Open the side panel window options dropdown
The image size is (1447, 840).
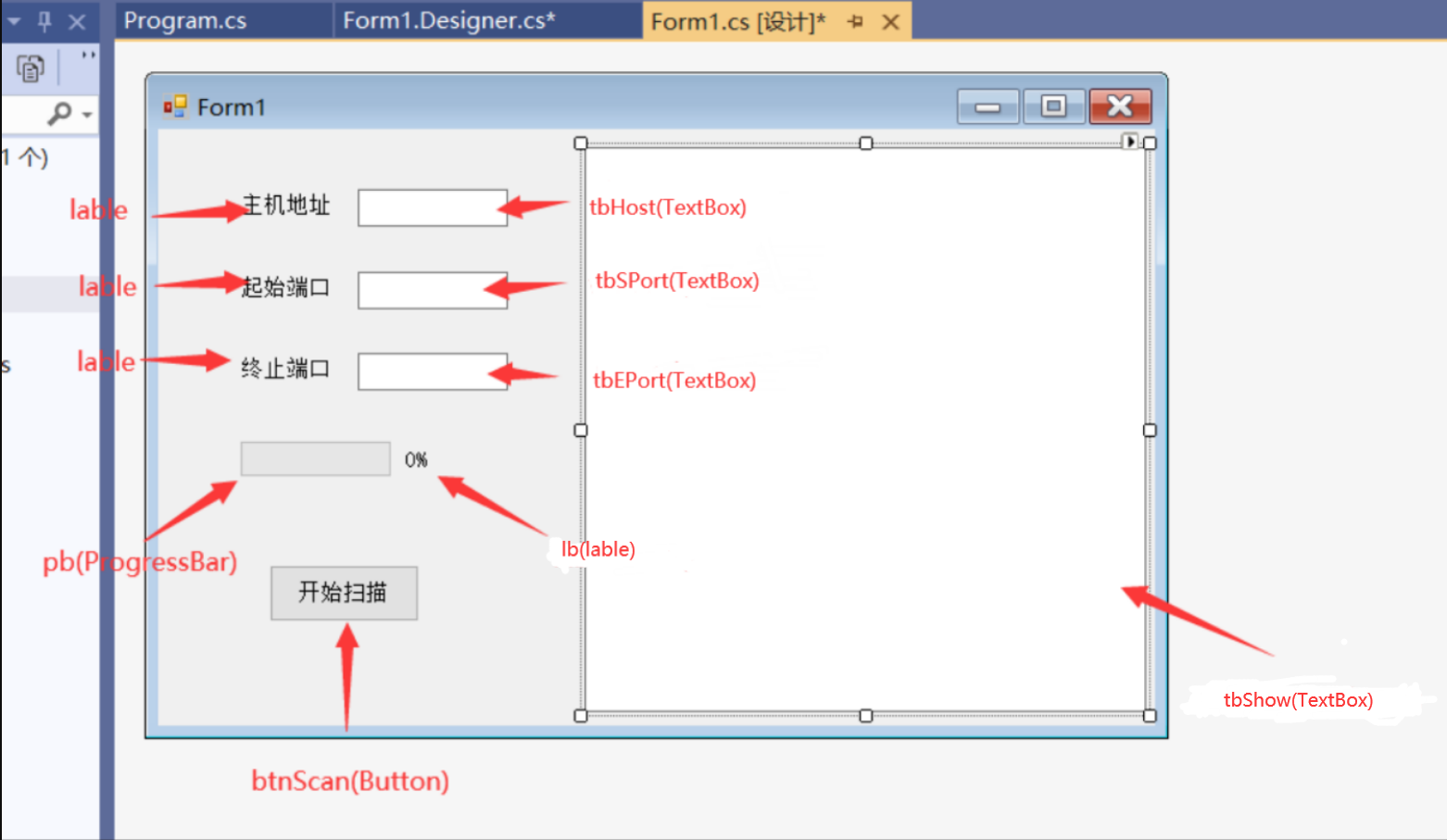point(14,19)
